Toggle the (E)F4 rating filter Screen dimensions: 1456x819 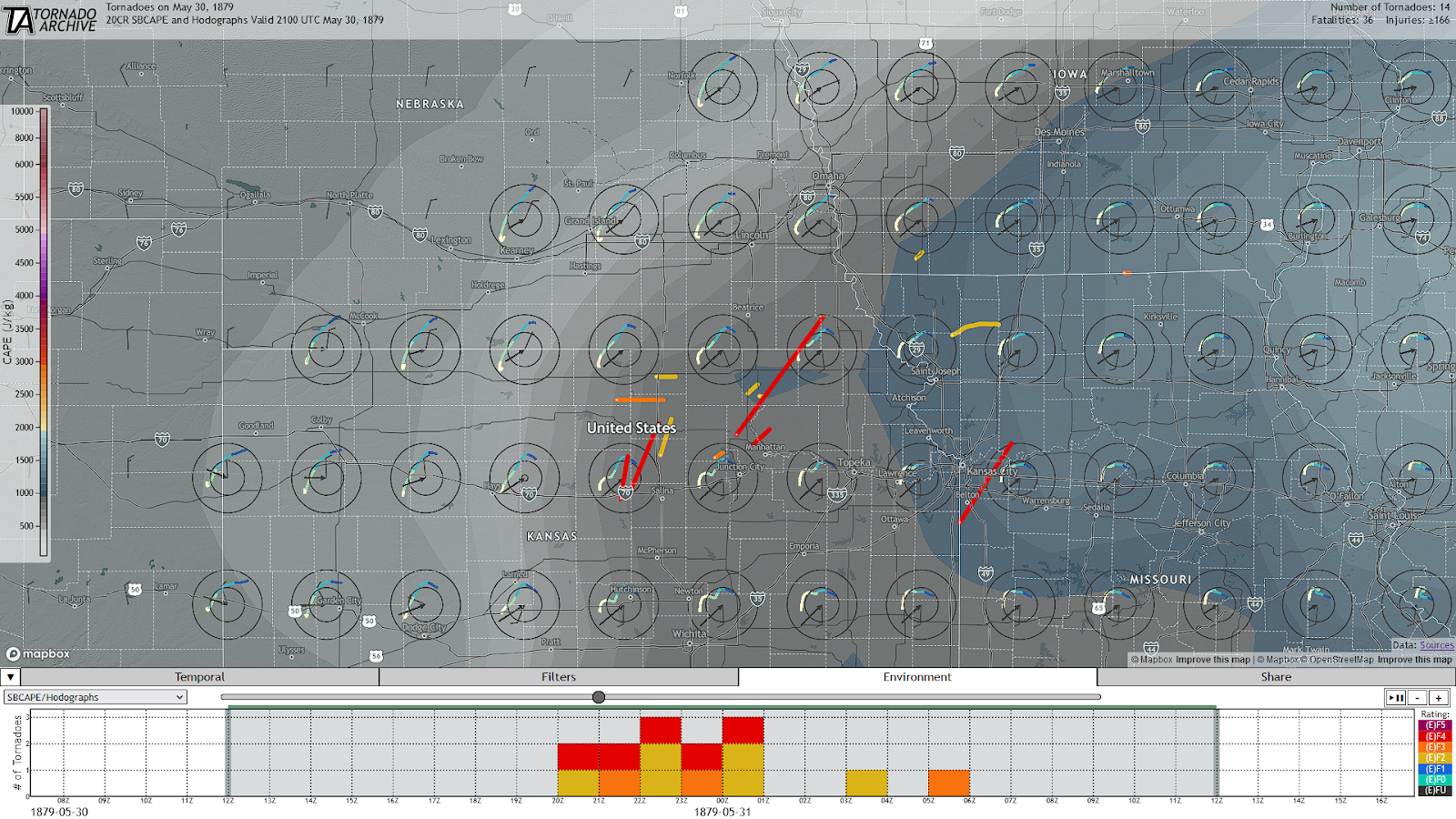(x=1434, y=736)
